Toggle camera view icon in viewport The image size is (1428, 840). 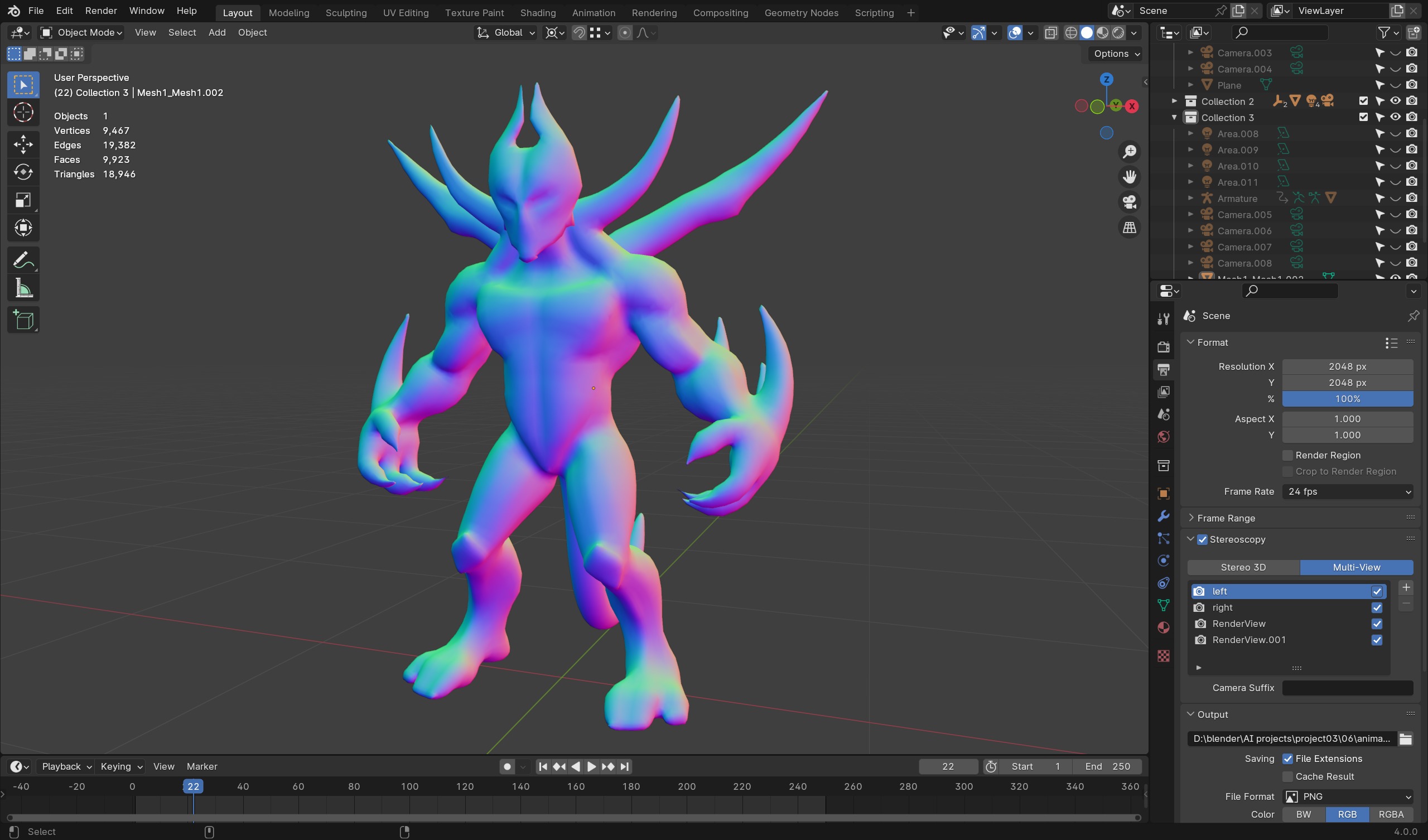point(1130,202)
